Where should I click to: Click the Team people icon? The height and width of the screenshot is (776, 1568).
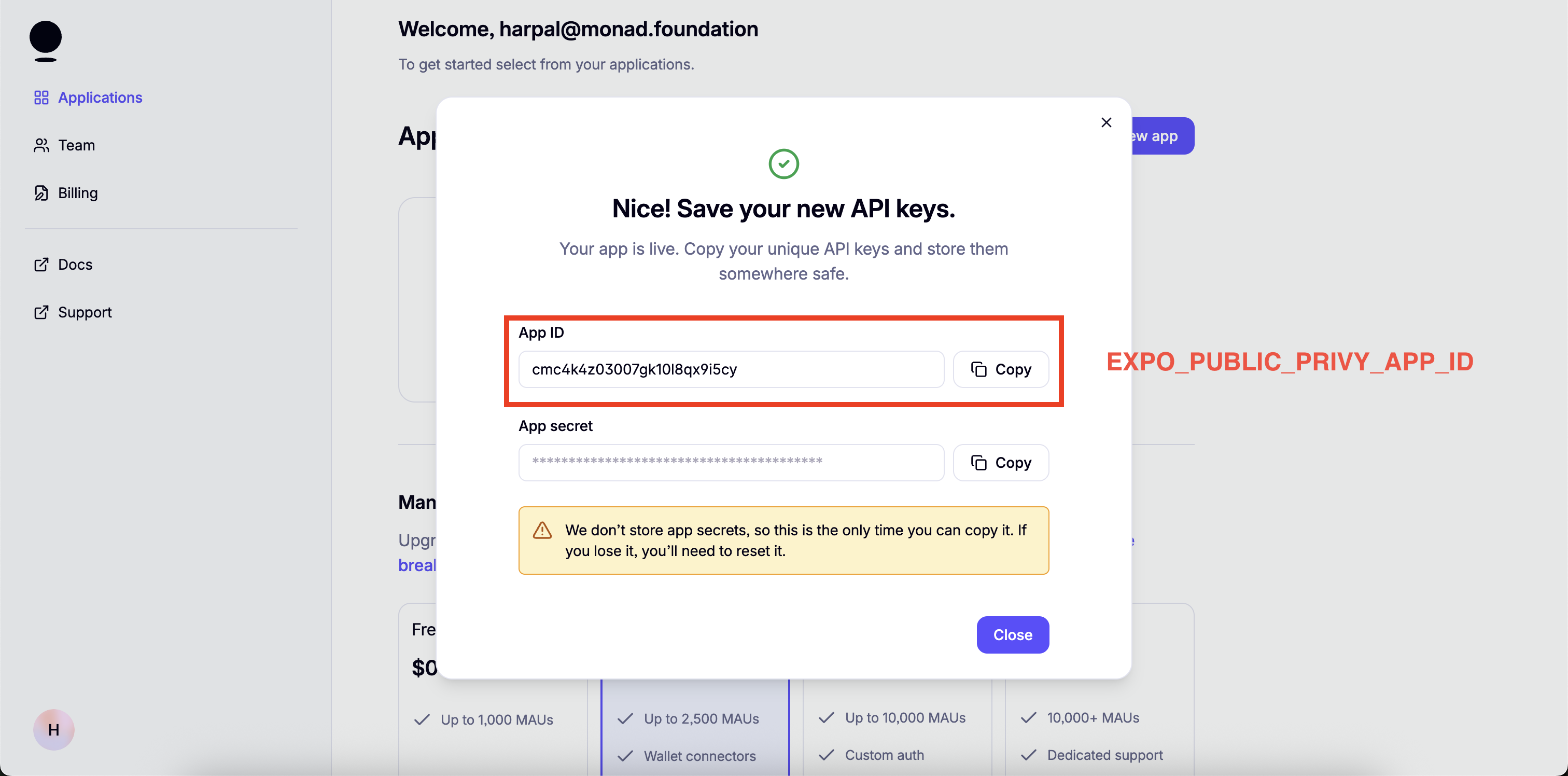pyautogui.click(x=41, y=145)
